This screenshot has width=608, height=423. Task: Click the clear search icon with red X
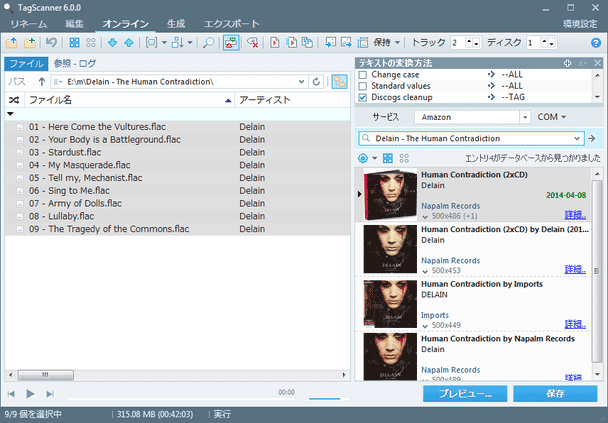[253, 43]
